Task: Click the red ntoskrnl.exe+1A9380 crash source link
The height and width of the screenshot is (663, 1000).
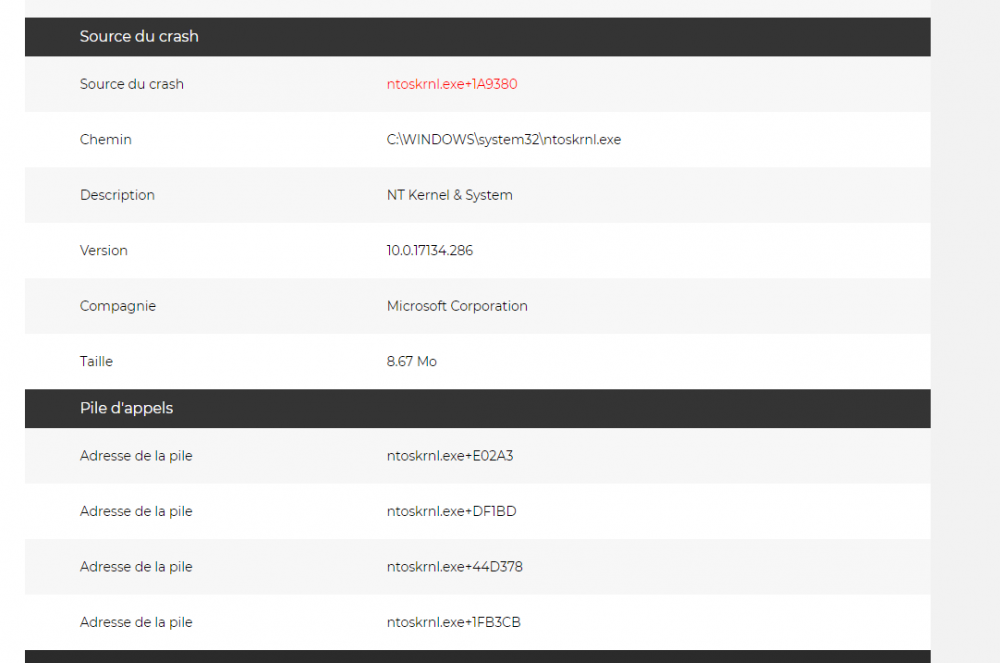Action: pos(452,84)
